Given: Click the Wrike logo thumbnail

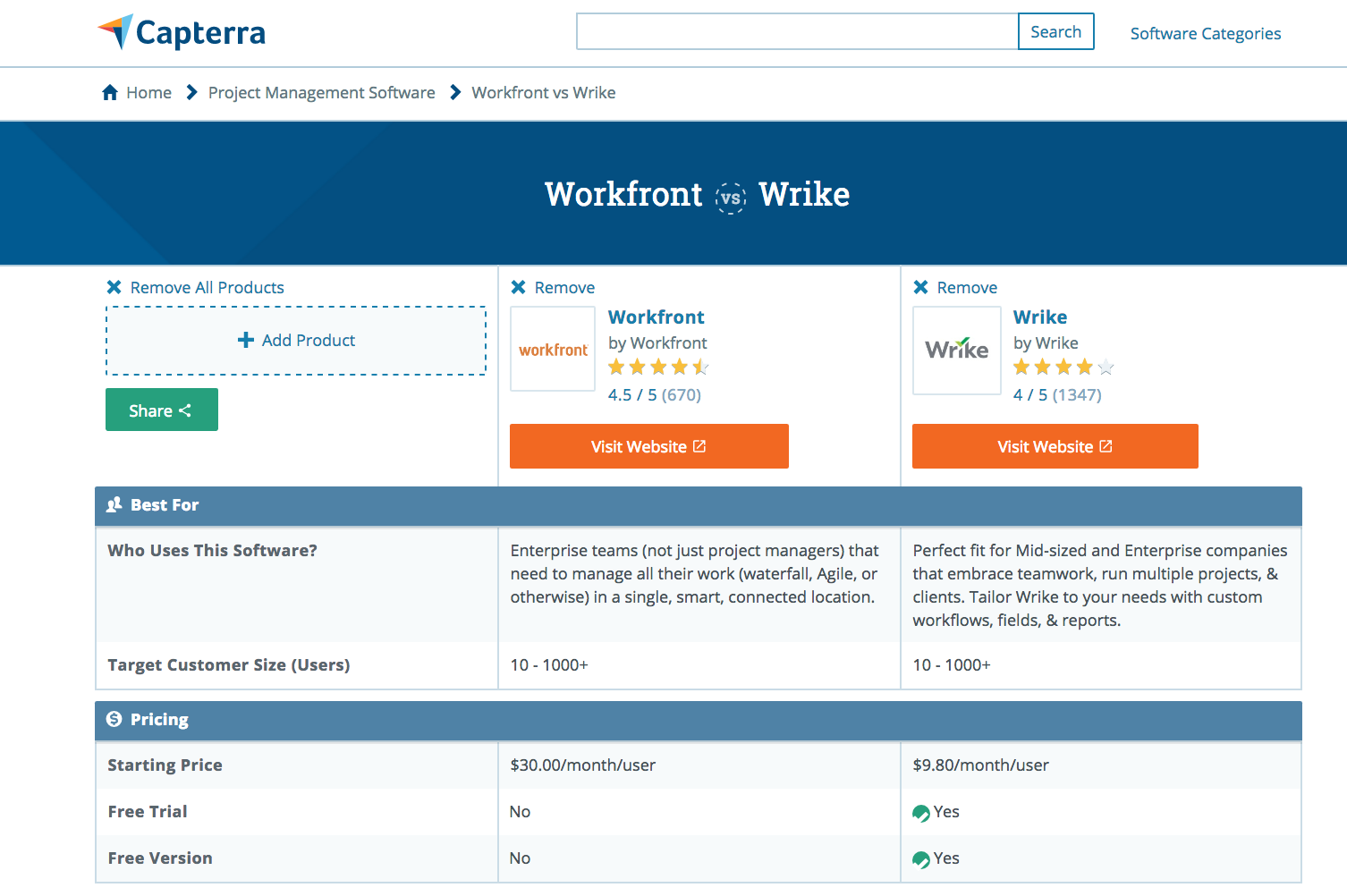Looking at the screenshot, I should (x=957, y=350).
